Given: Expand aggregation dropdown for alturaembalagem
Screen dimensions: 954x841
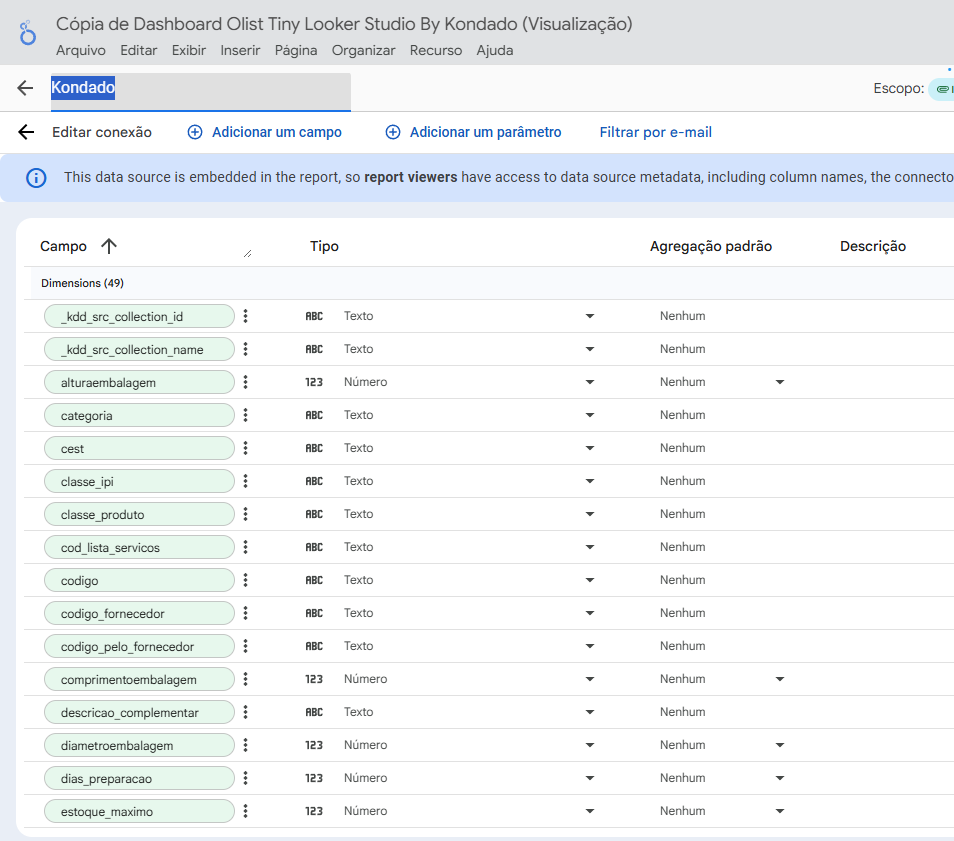Looking at the screenshot, I should pos(779,382).
